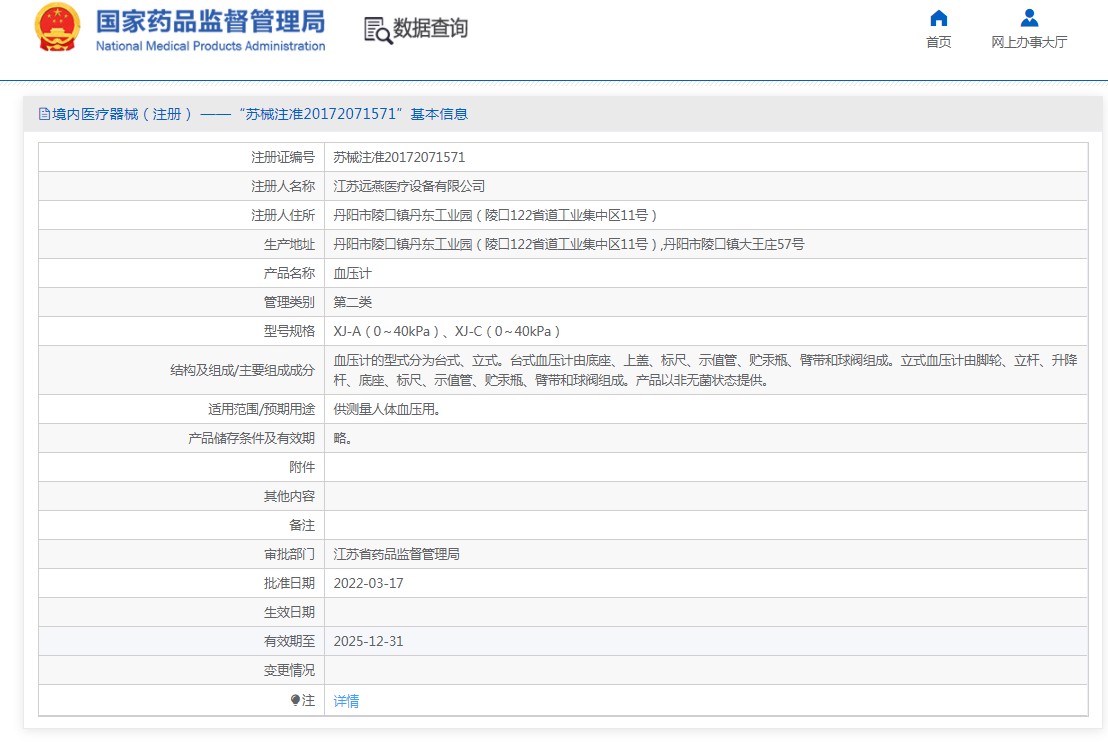The image size is (1108, 745).
Task: Click the 批准日期 row label
Action: pos(289,583)
